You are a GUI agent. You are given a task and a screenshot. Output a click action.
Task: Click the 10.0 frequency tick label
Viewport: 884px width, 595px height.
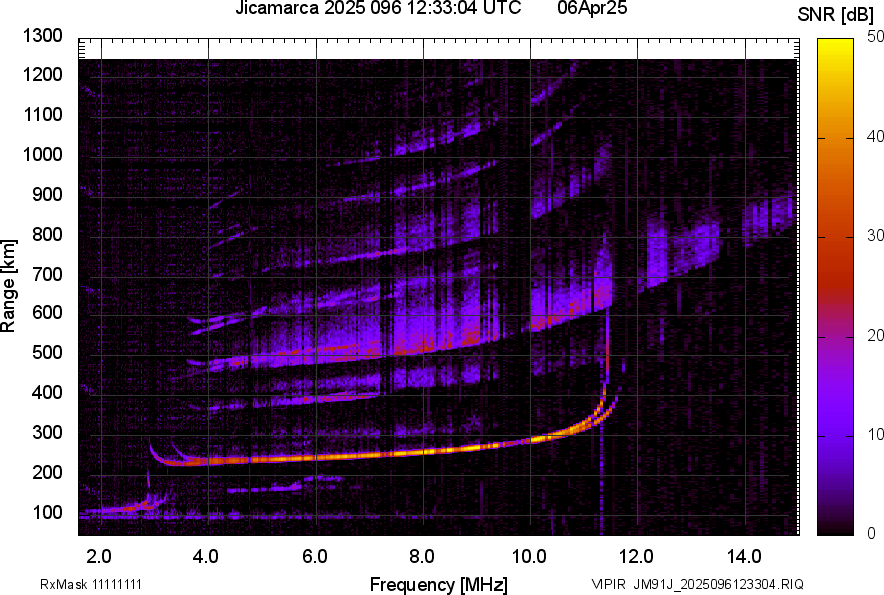(529, 557)
